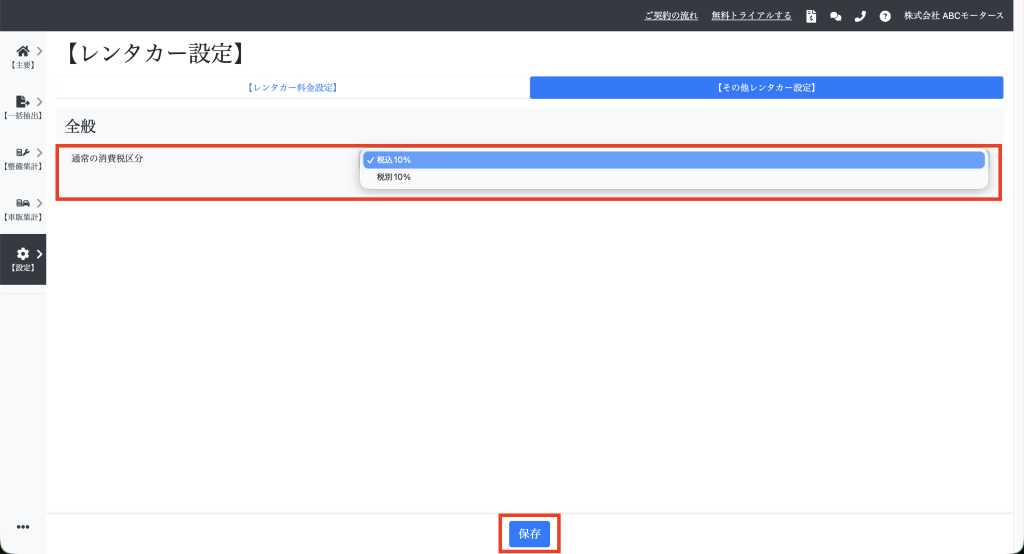This screenshot has height=554, width=1024.
Task: Select the 【整備集計】 wrench icon
Action: tap(22, 153)
